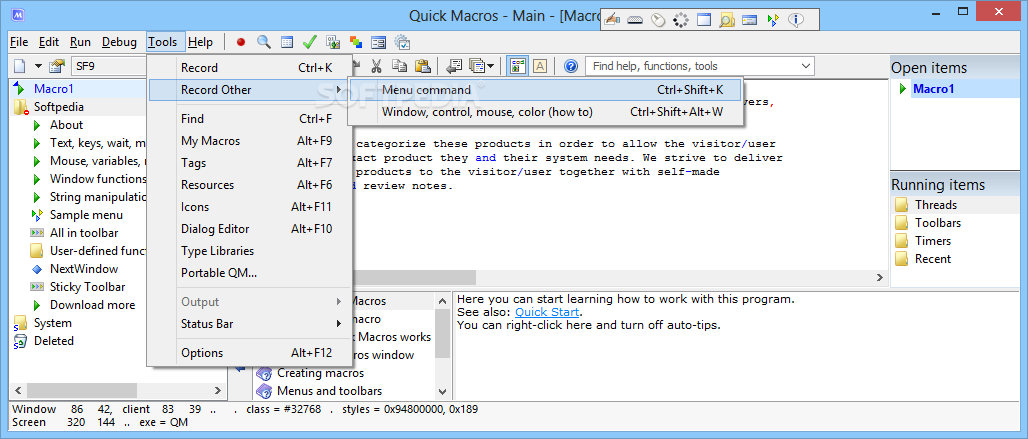Toggle the highlighted code view toolbar button
This screenshot has height=439, width=1028.
pyautogui.click(x=518, y=66)
